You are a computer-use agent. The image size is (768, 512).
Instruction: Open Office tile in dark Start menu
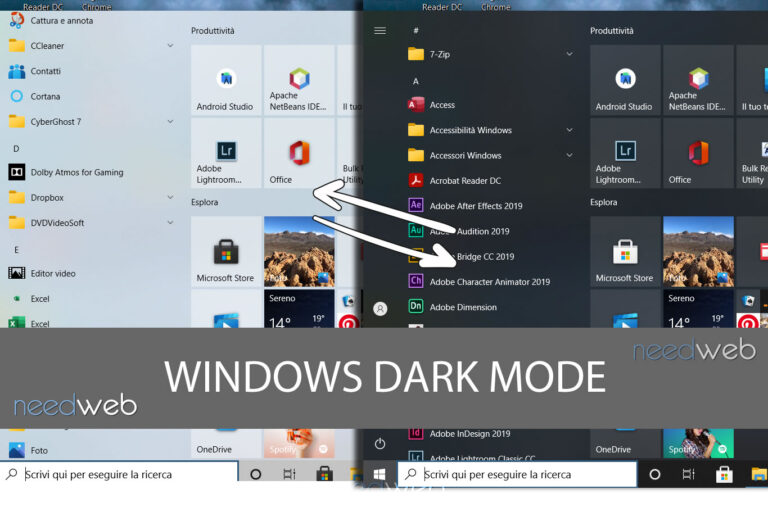coord(698,153)
